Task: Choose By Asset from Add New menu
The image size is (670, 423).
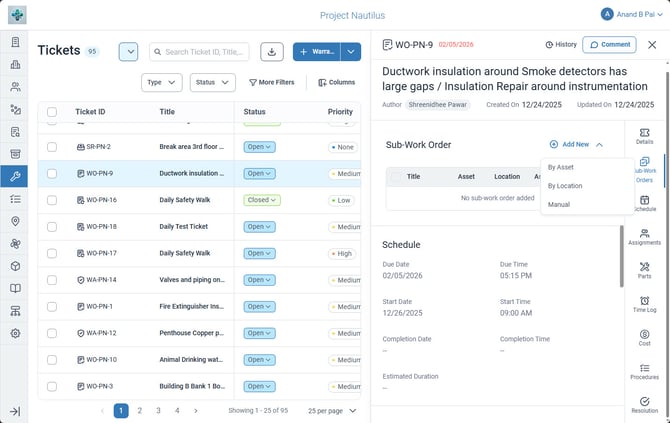Action: (x=561, y=167)
